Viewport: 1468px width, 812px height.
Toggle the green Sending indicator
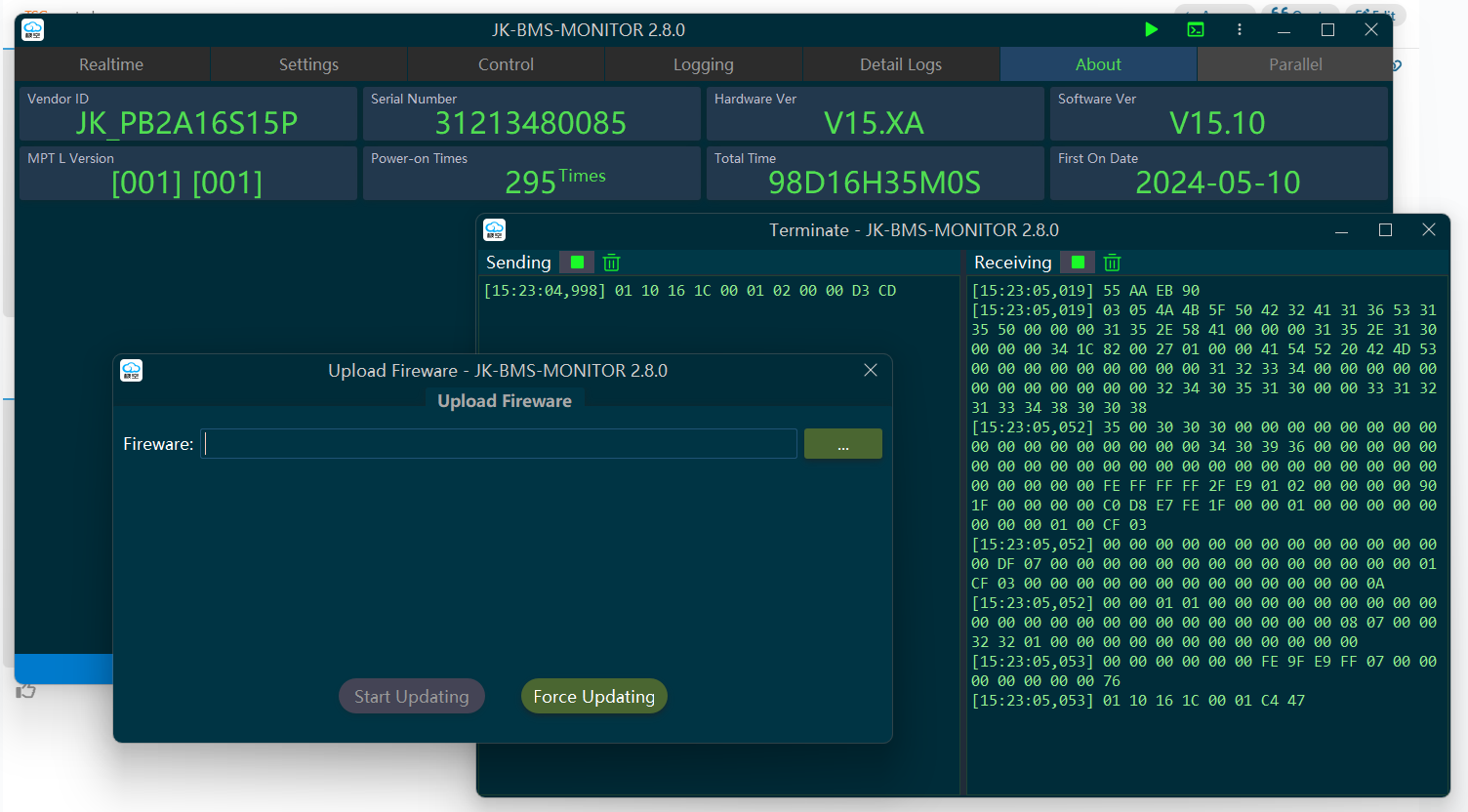[577, 263]
